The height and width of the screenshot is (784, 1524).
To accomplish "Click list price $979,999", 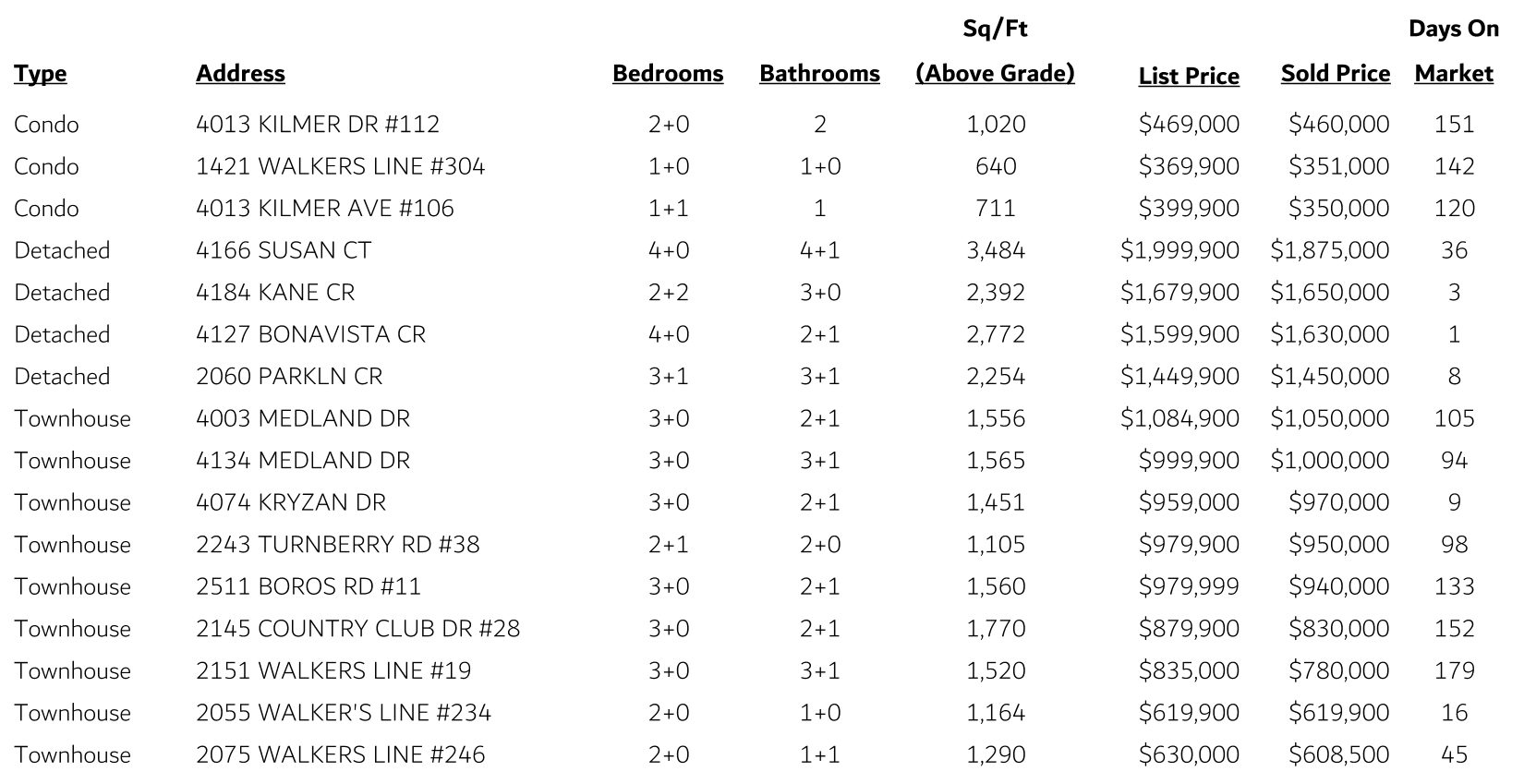I will point(1189,586).
